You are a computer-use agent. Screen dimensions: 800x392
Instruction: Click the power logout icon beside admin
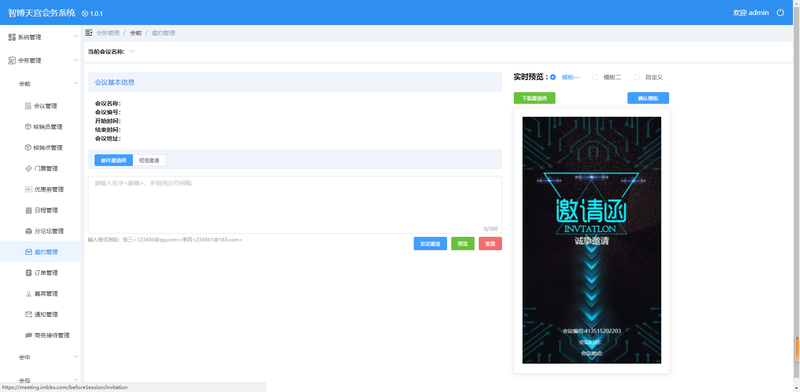[x=780, y=13]
